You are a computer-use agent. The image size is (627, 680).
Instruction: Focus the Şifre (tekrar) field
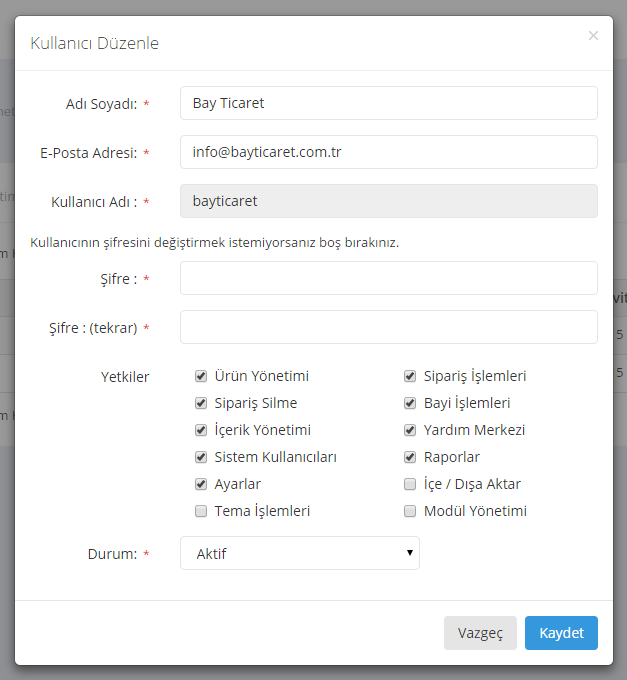coord(388,327)
